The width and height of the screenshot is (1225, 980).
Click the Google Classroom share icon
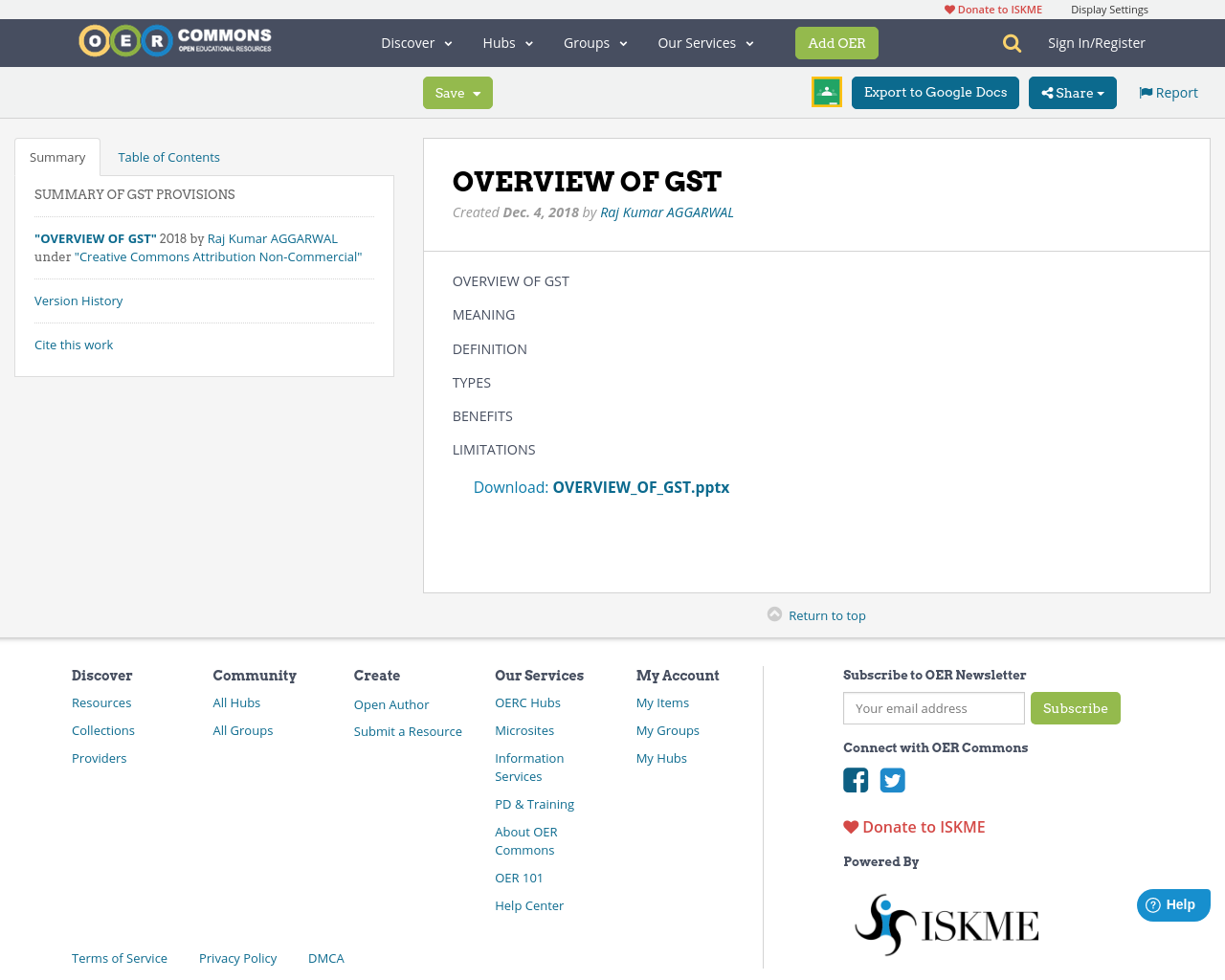pos(825,92)
